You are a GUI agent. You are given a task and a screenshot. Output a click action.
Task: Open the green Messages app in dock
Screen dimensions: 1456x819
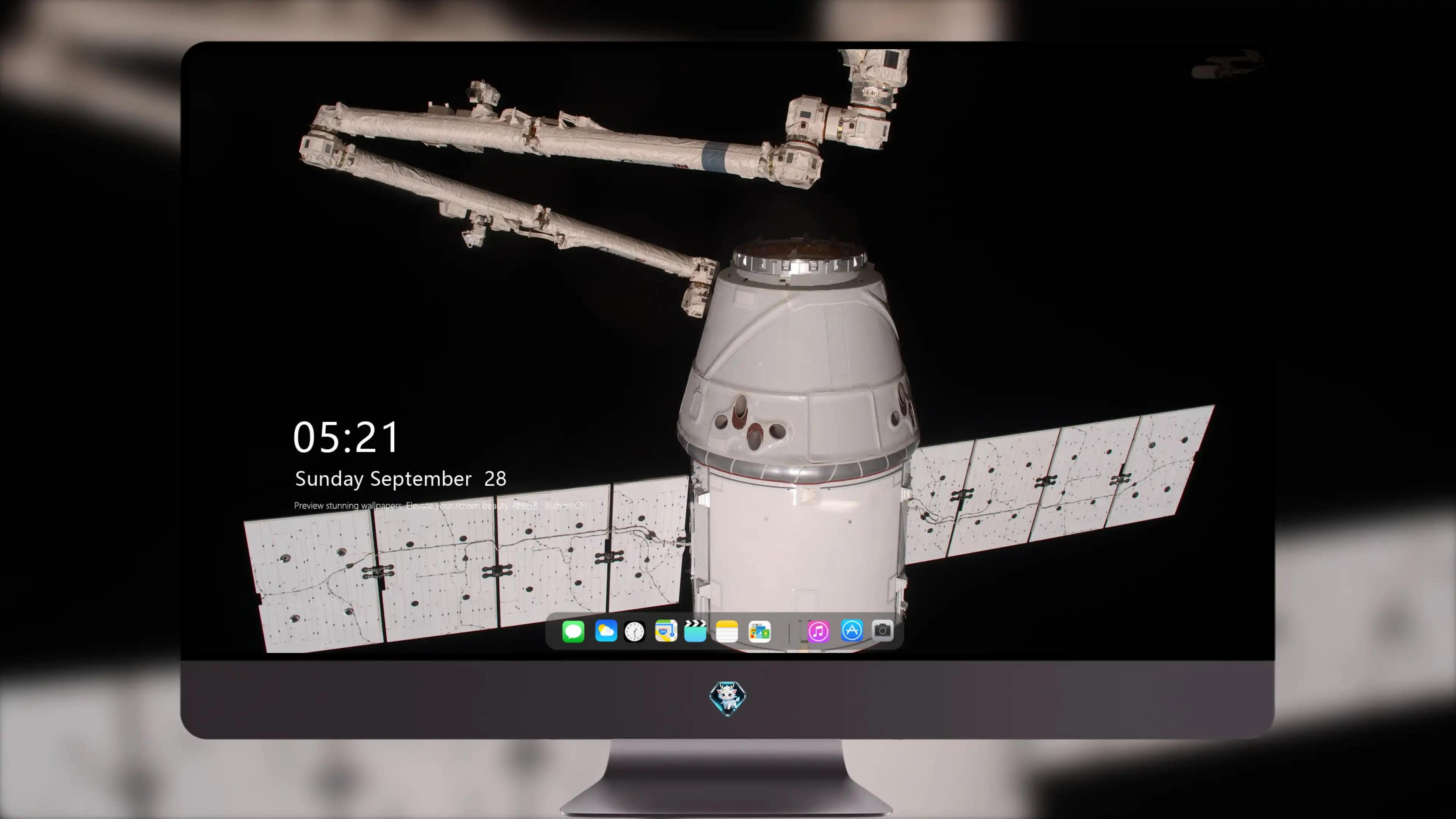point(573,631)
